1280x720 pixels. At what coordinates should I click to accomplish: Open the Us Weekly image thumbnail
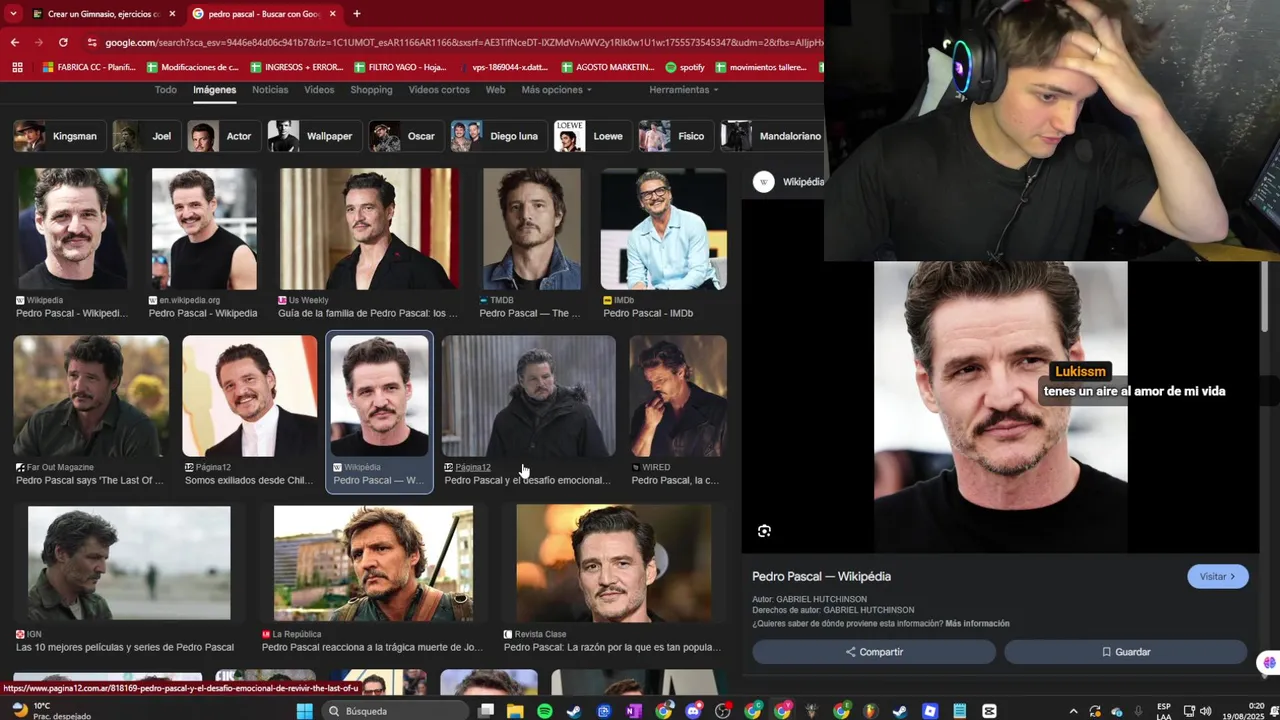pos(368,229)
